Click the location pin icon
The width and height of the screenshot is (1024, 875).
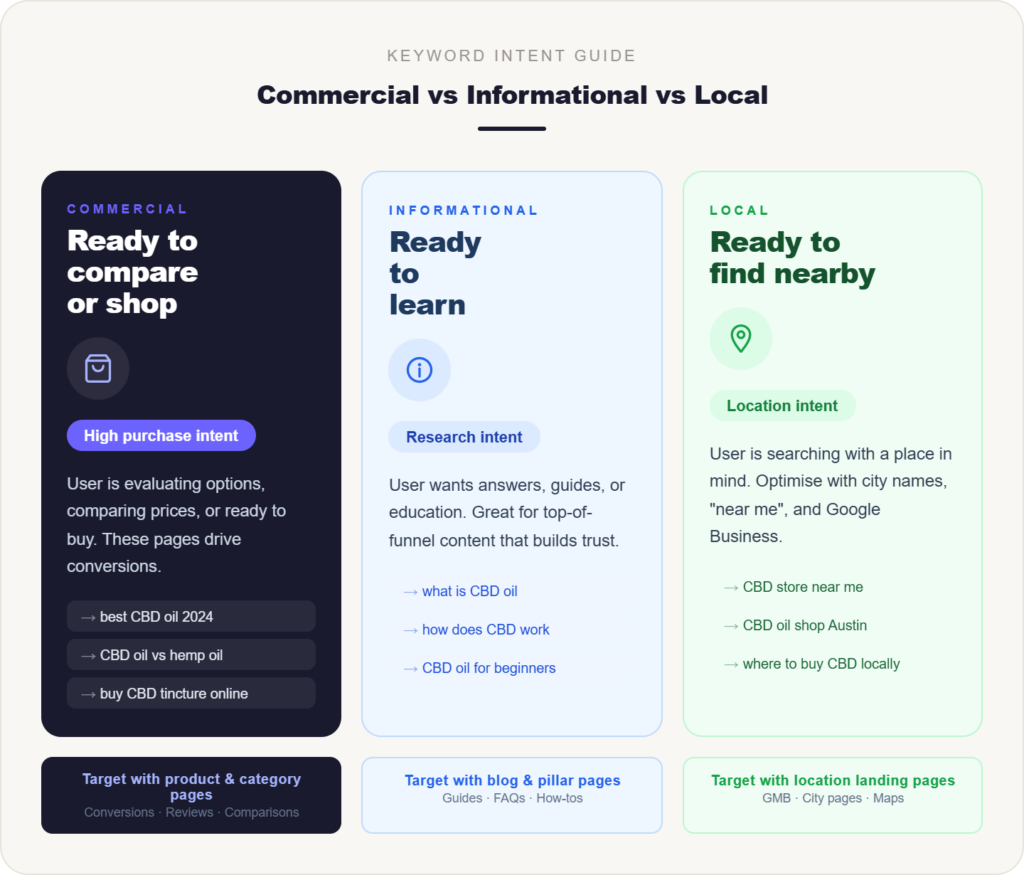[x=741, y=338]
